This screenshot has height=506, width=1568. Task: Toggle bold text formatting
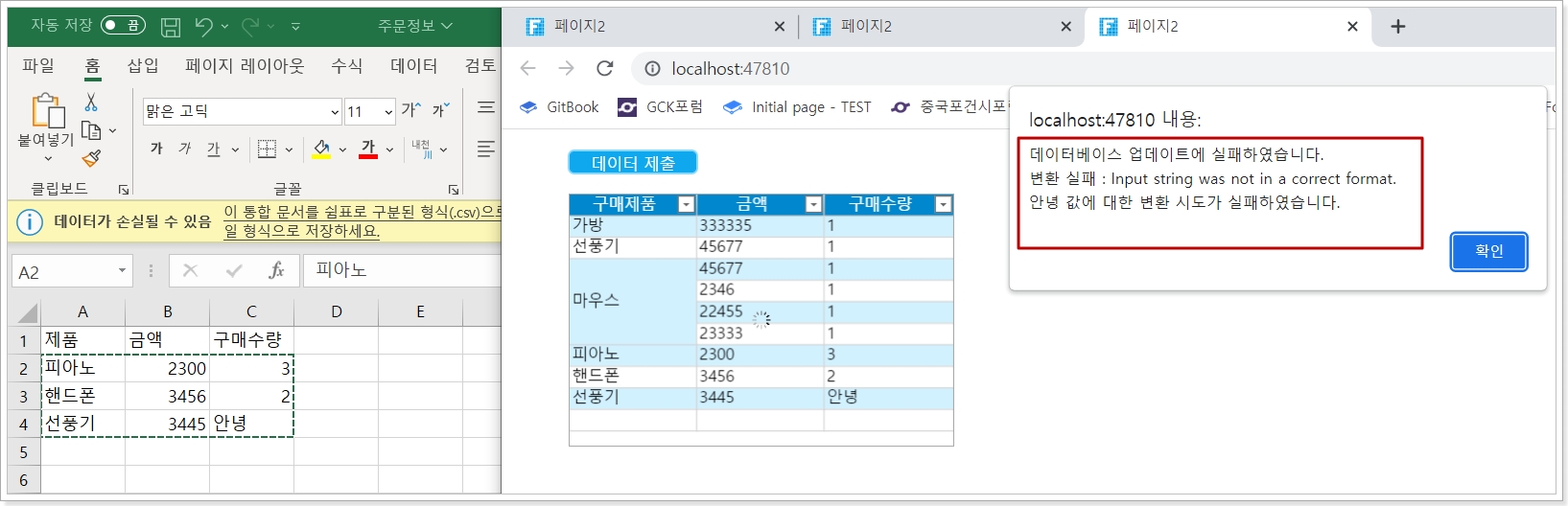pyautogui.click(x=156, y=149)
